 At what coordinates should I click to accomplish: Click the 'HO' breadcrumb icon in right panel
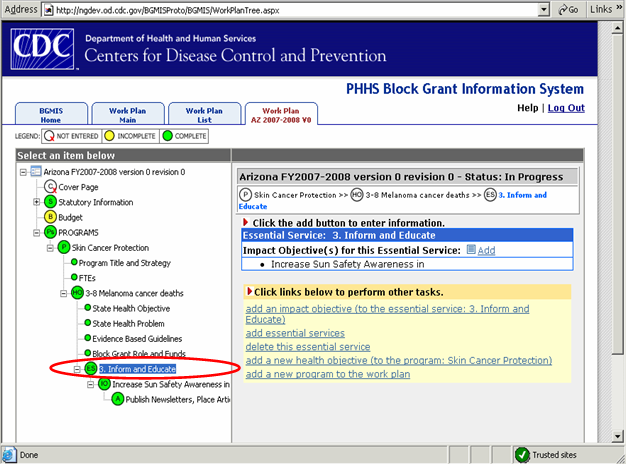pos(357,194)
